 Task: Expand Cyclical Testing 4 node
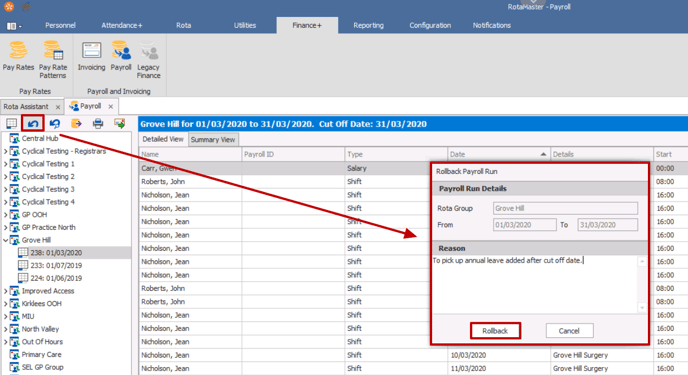[5, 202]
